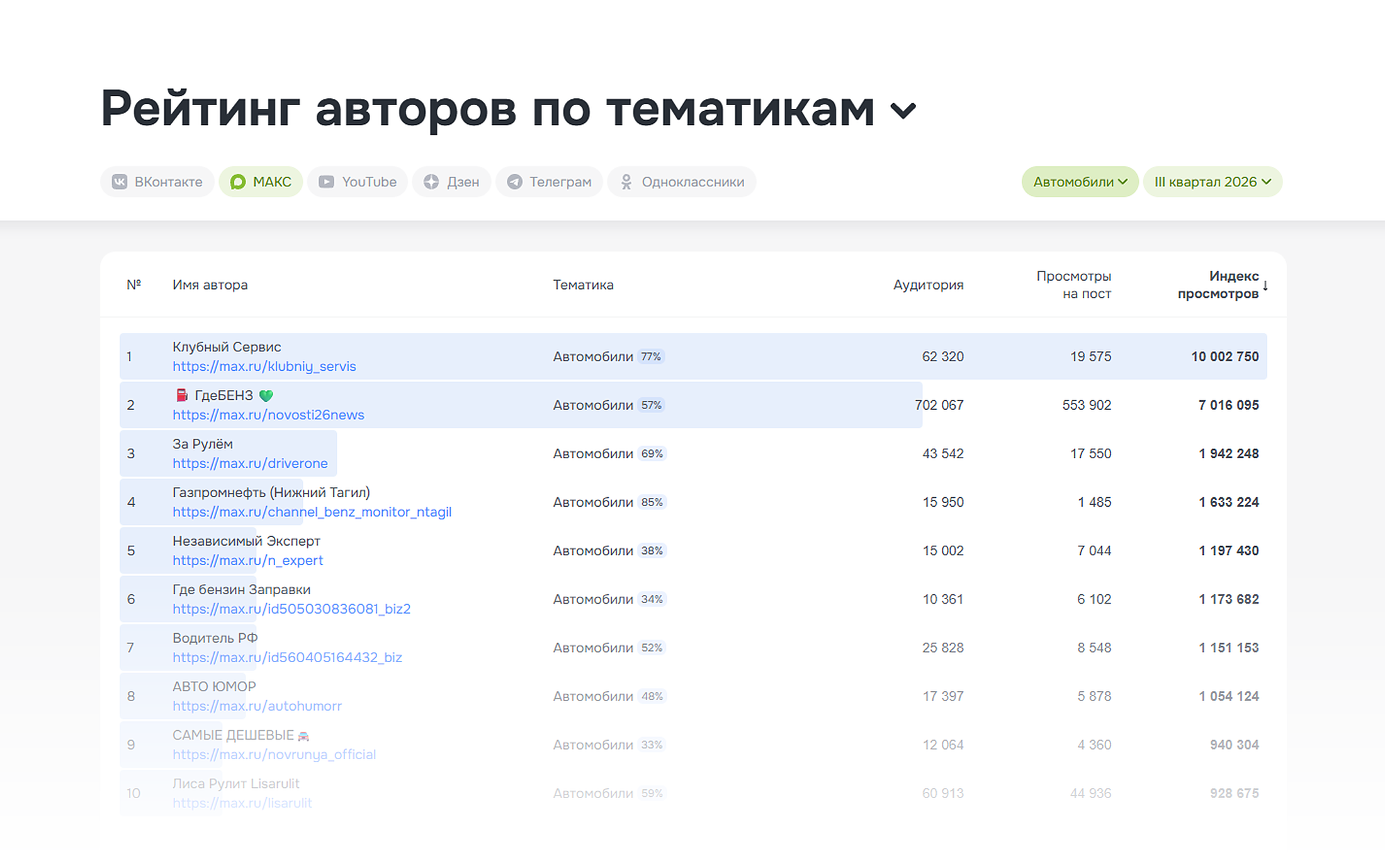
Task: Expand the rating title chevron
Action: coord(903,111)
